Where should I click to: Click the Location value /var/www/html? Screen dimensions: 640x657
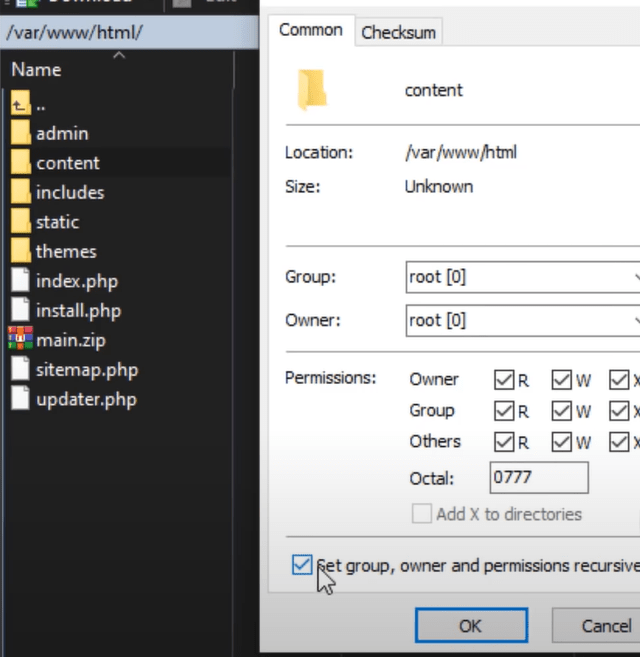click(461, 153)
